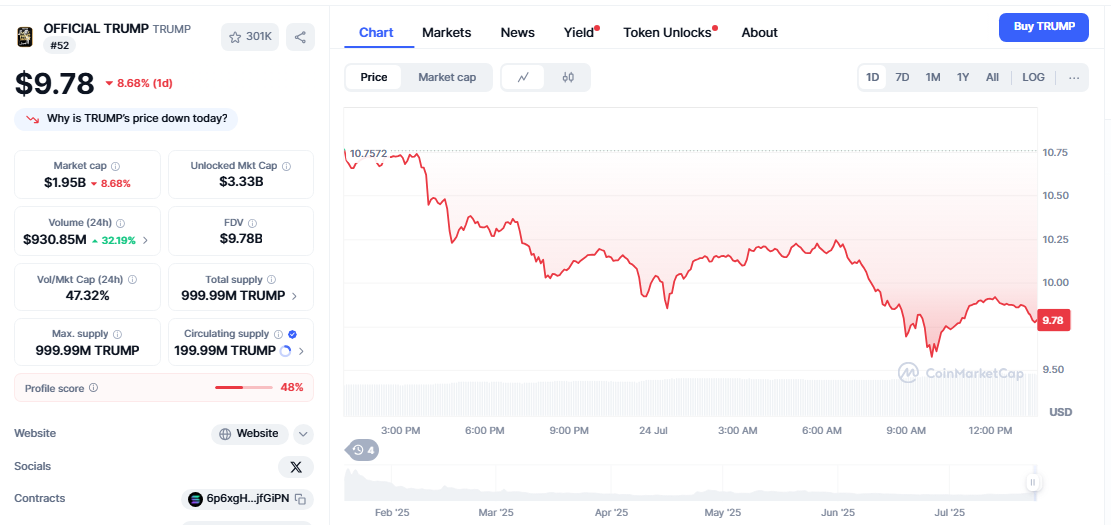Screen dimensions: 1111x525
Task: Select 7D time range
Action: click(902, 77)
